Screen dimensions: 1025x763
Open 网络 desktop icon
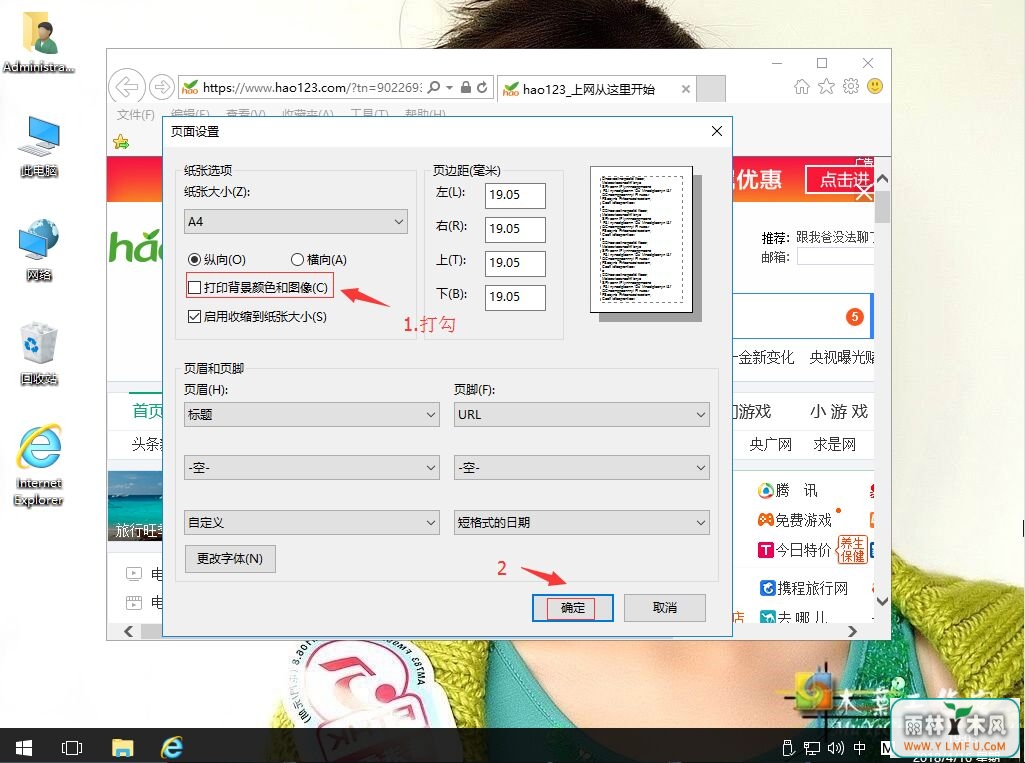[39, 250]
